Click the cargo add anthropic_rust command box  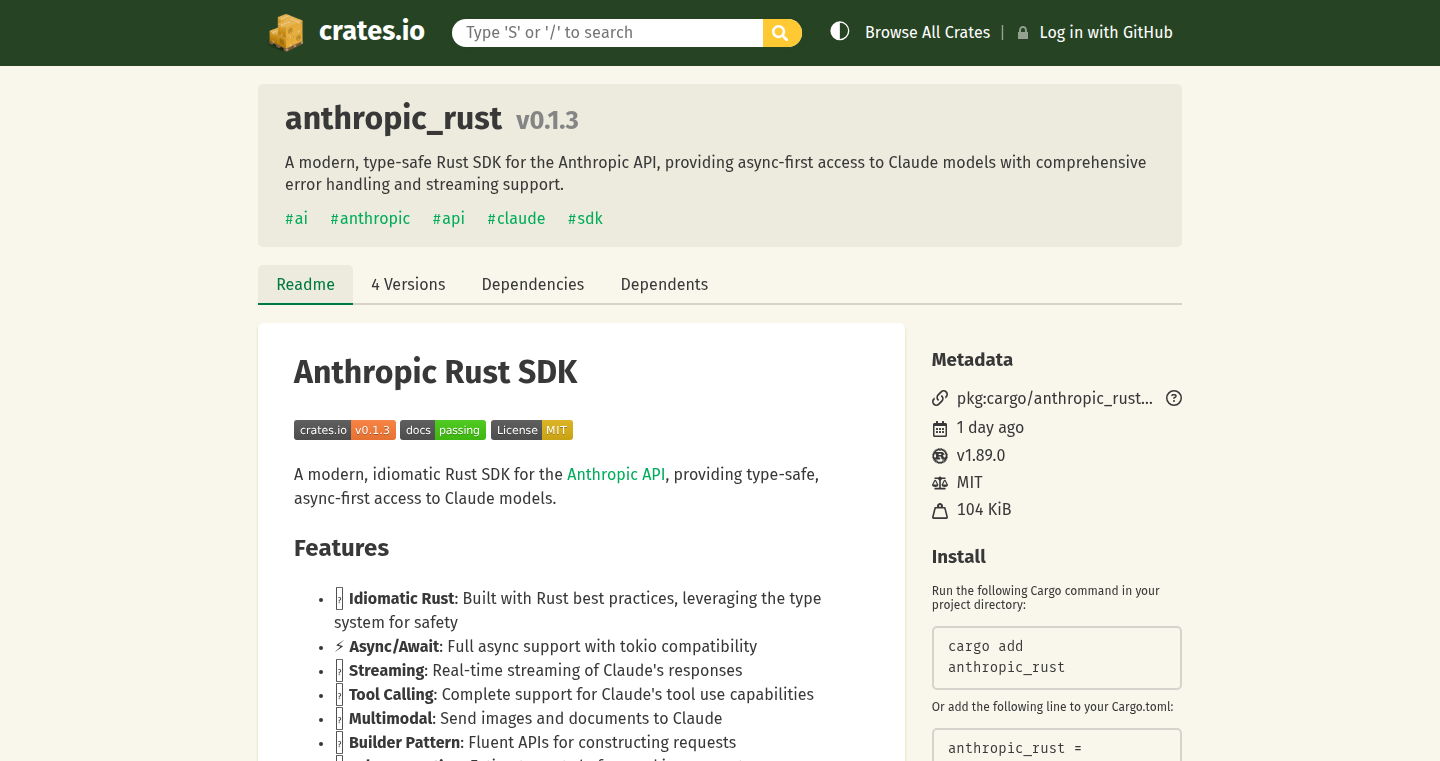1056,657
